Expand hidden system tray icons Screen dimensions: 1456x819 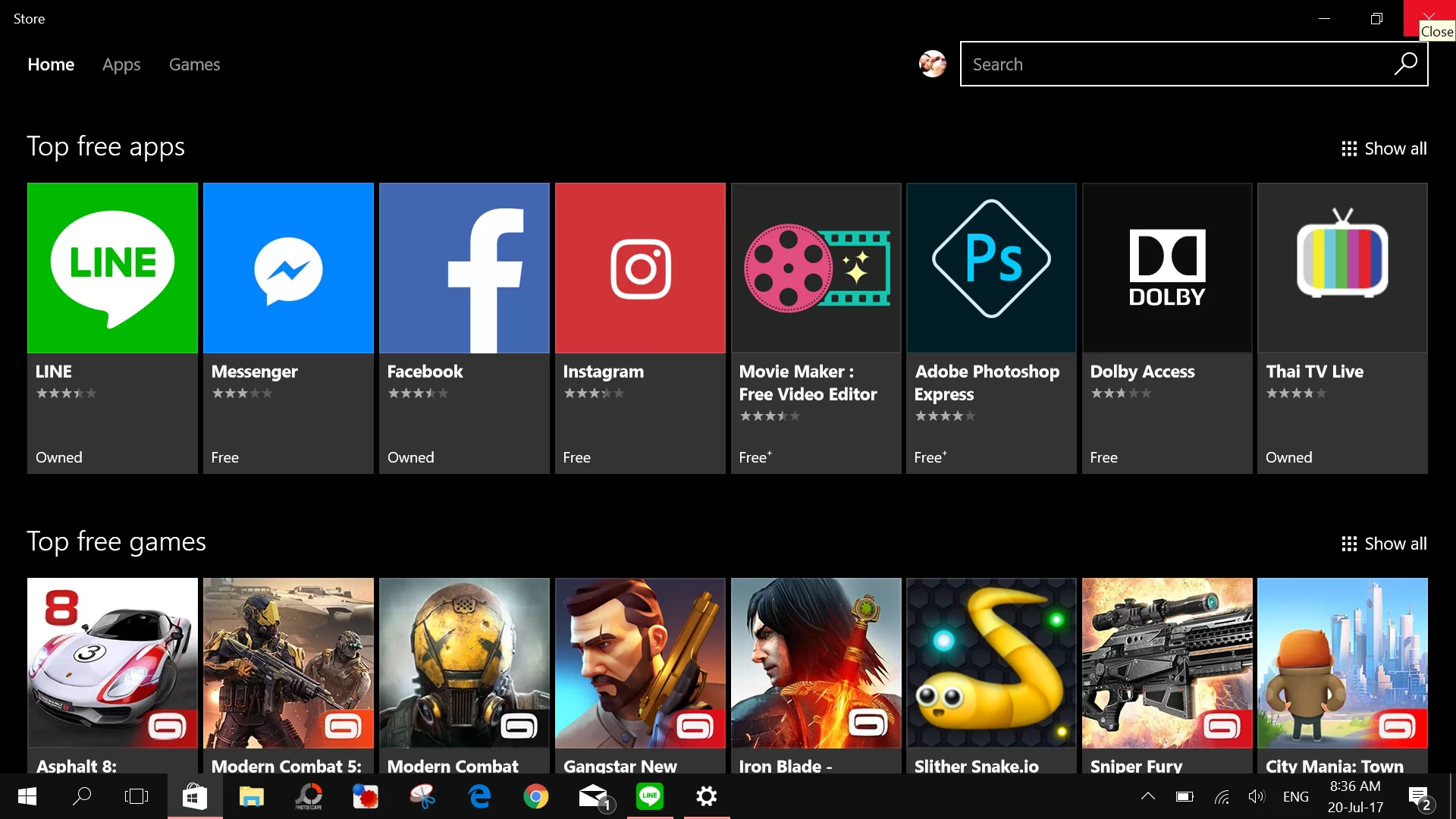(x=1148, y=796)
